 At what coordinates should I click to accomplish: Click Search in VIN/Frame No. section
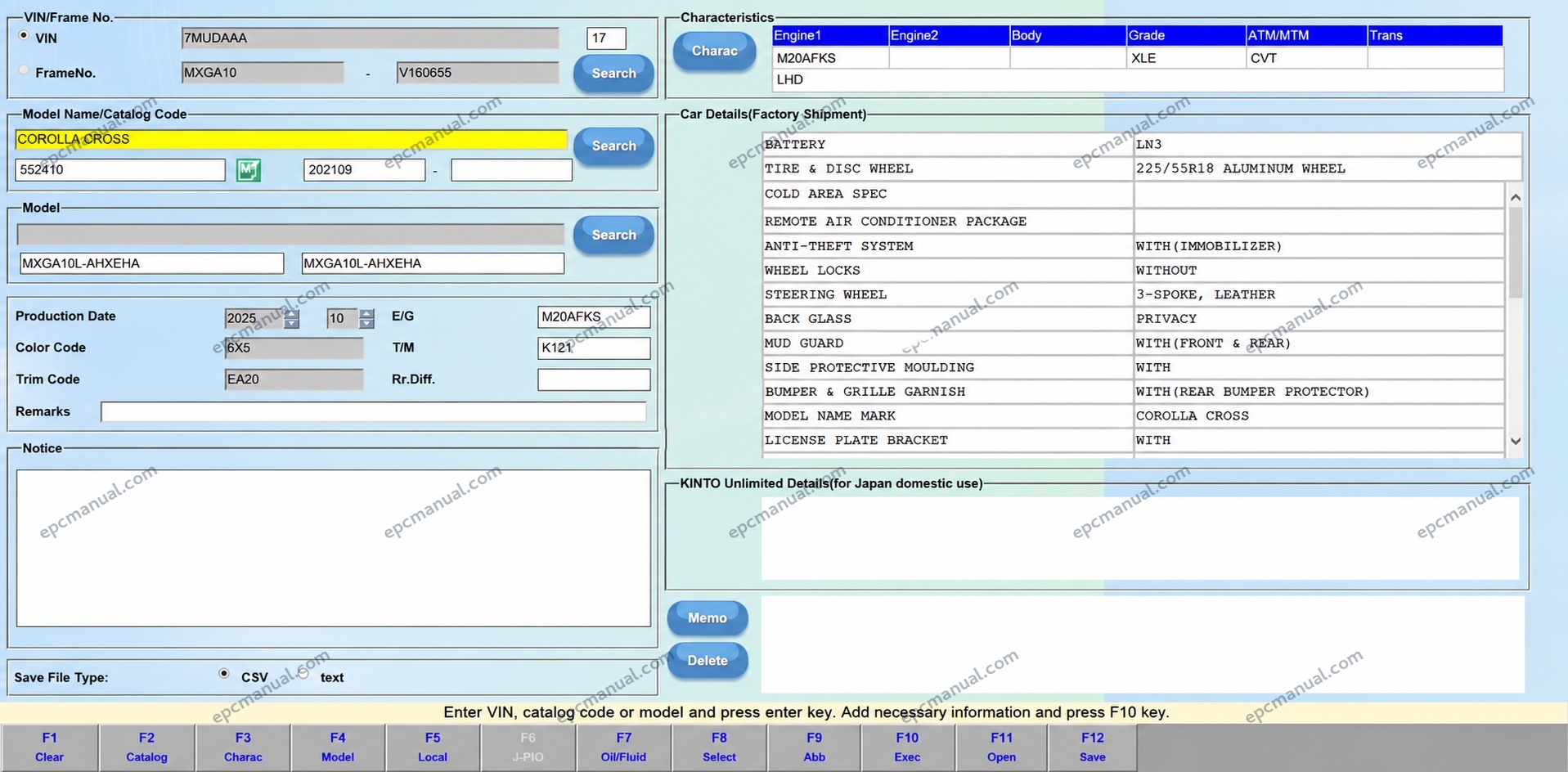613,74
